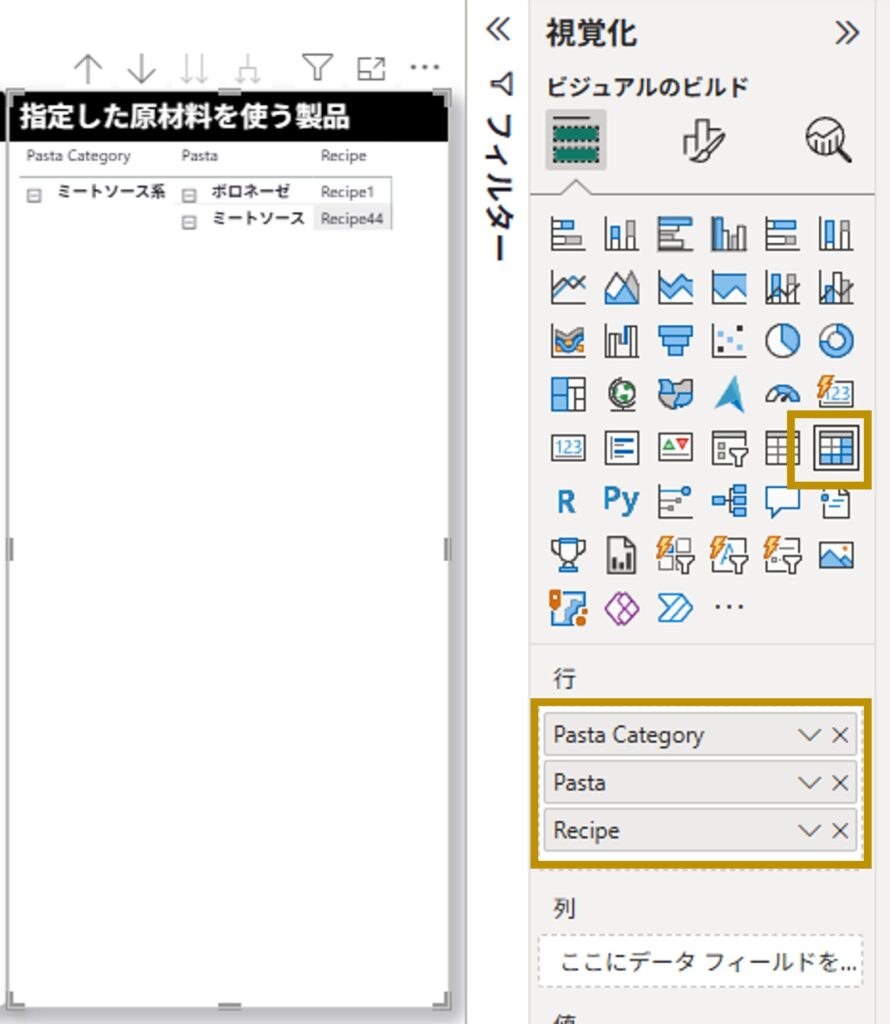Screen dimensions: 890x1024
Task: Pick the Python visual icon
Action: pyautogui.click(x=620, y=501)
